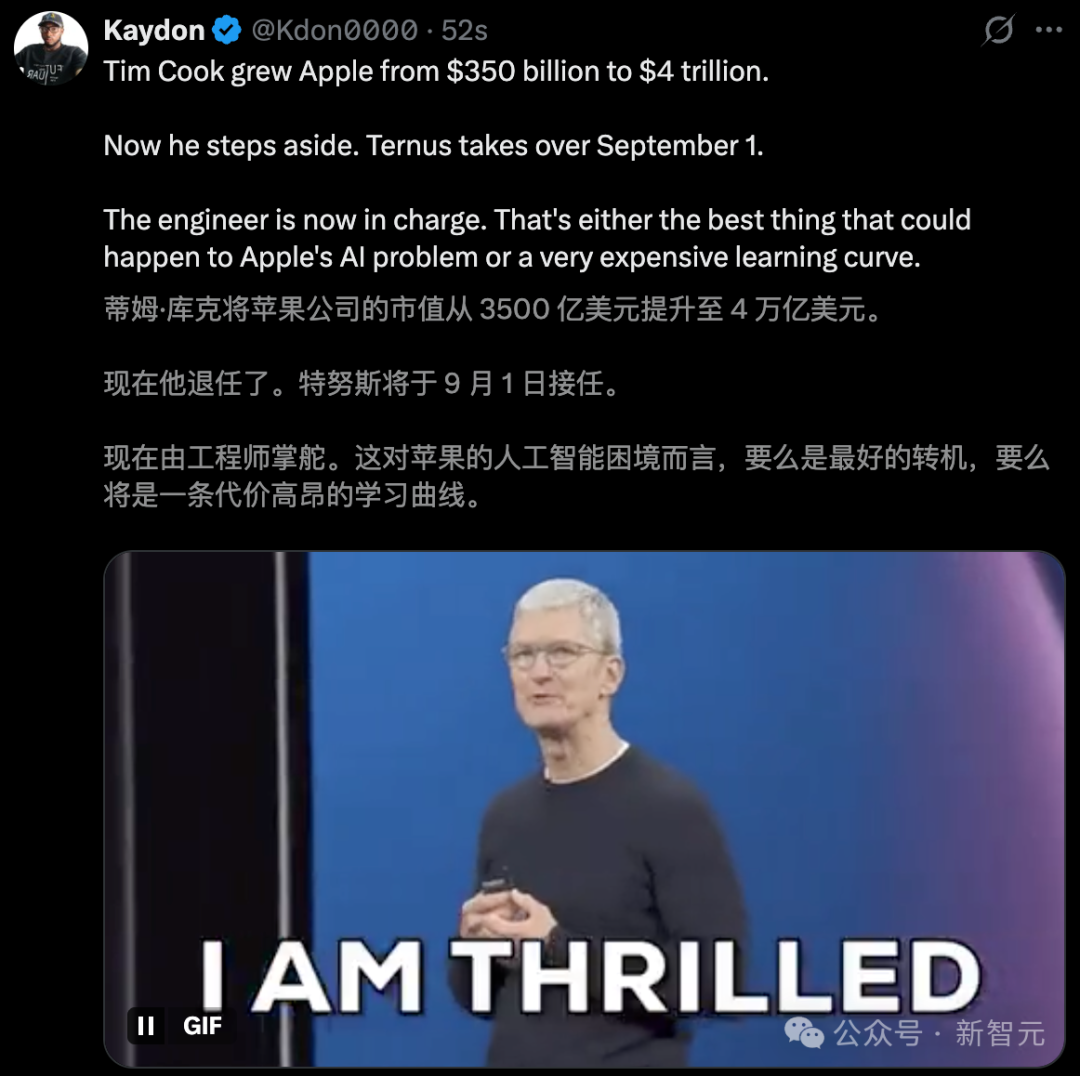Viewport: 1080px width, 1076px height.
Task: Click the GIF label badge
Action: [202, 1026]
